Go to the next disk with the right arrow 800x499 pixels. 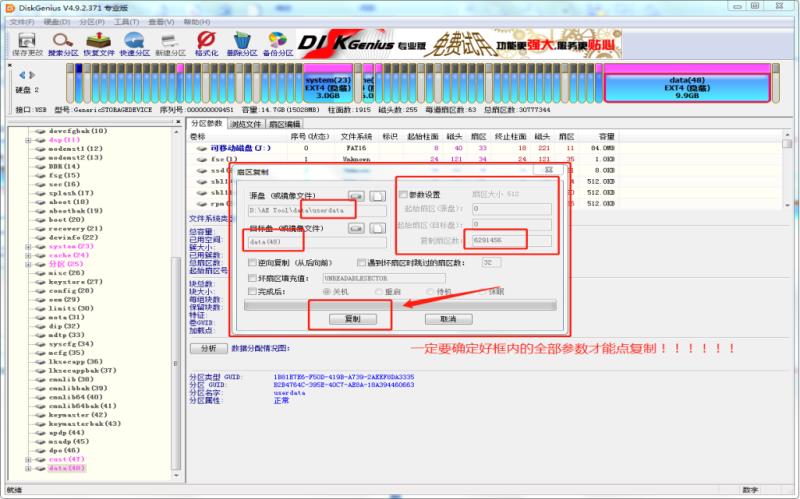32,75
